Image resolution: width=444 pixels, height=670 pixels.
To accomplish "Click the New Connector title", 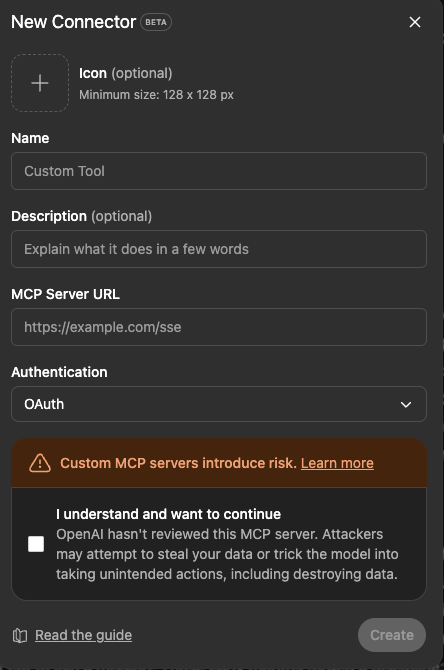I will (x=74, y=22).
